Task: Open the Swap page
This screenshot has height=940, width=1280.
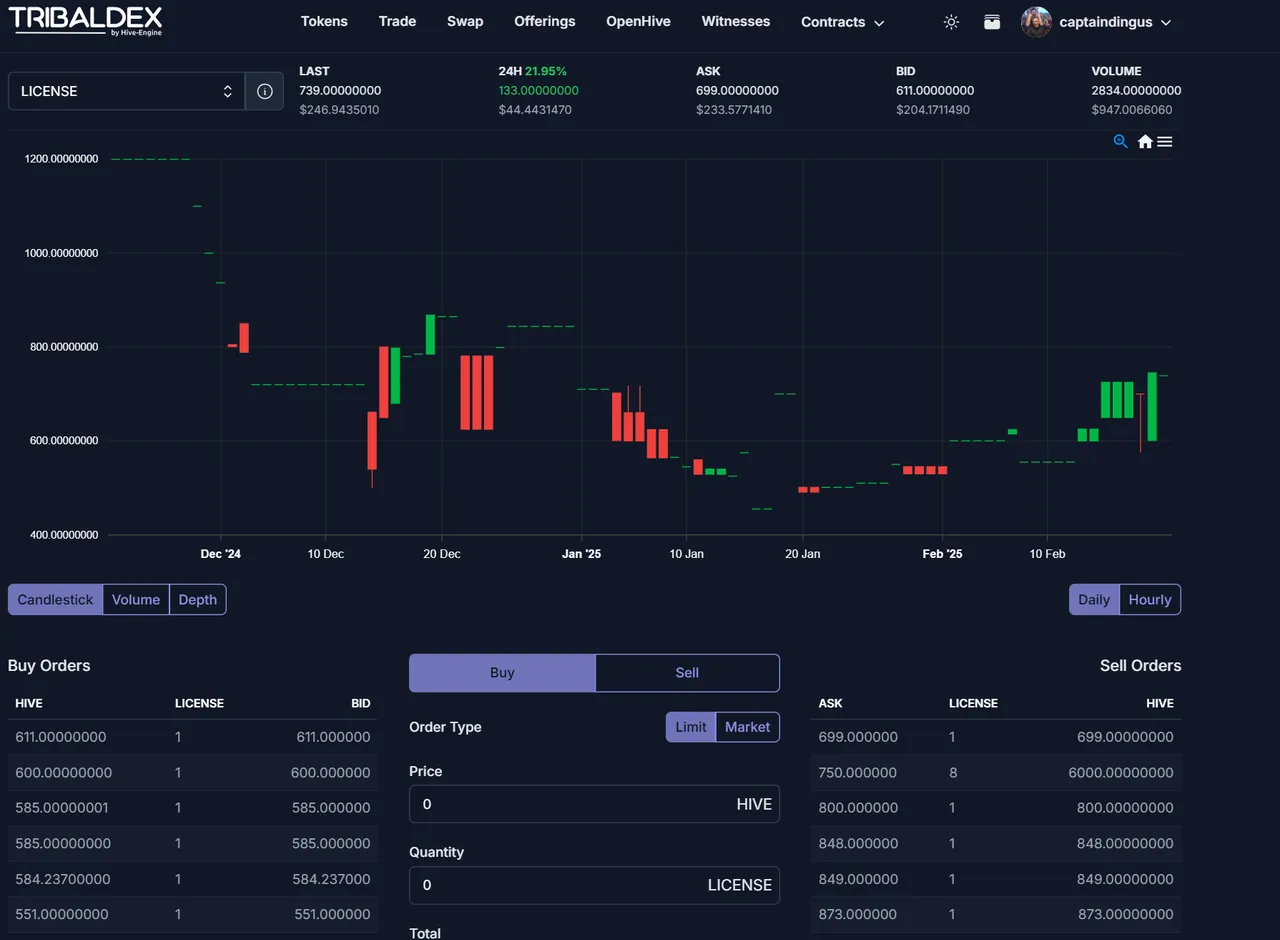Action: pyautogui.click(x=465, y=21)
